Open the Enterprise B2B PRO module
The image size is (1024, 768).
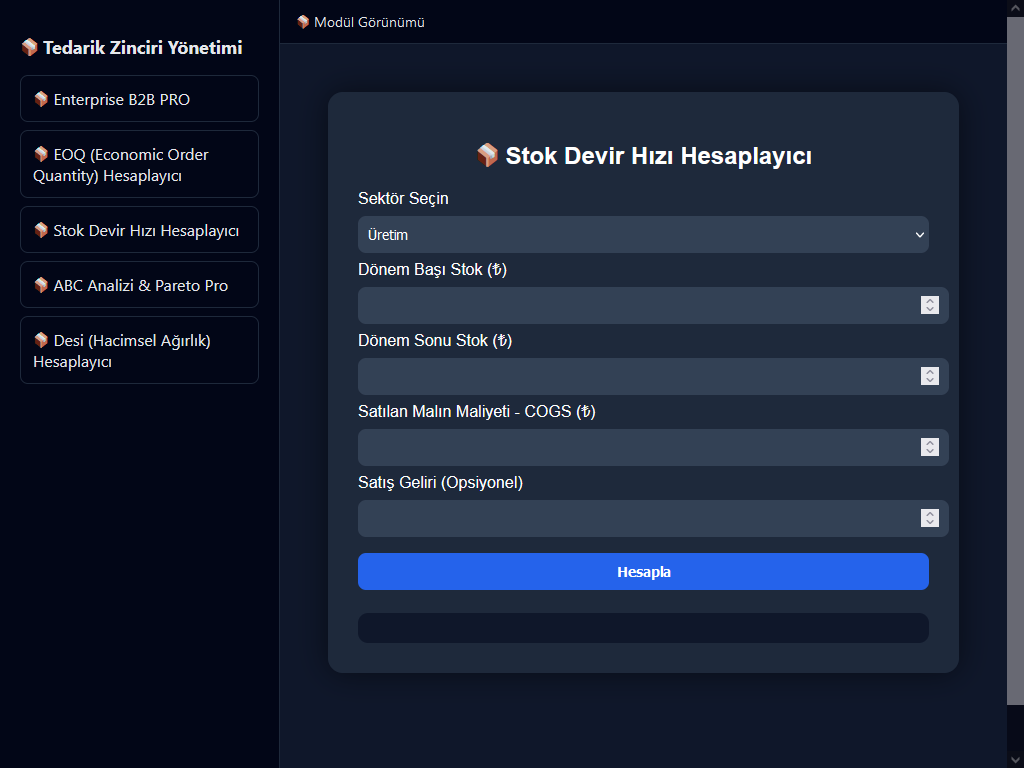(139, 99)
